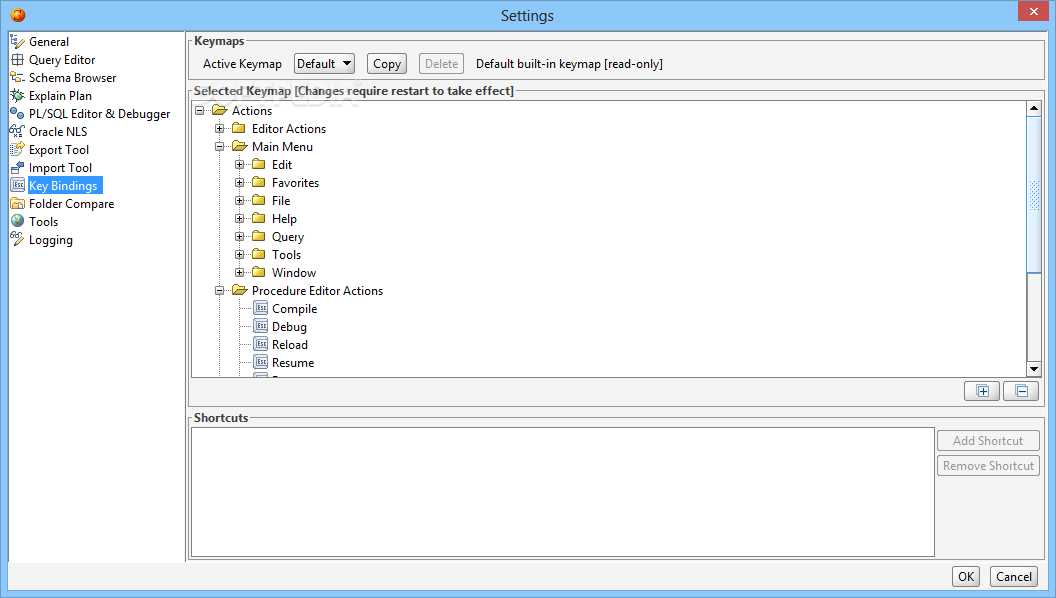The image size is (1056, 598).
Task: Expand all tree nodes button
Action: point(982,391)
